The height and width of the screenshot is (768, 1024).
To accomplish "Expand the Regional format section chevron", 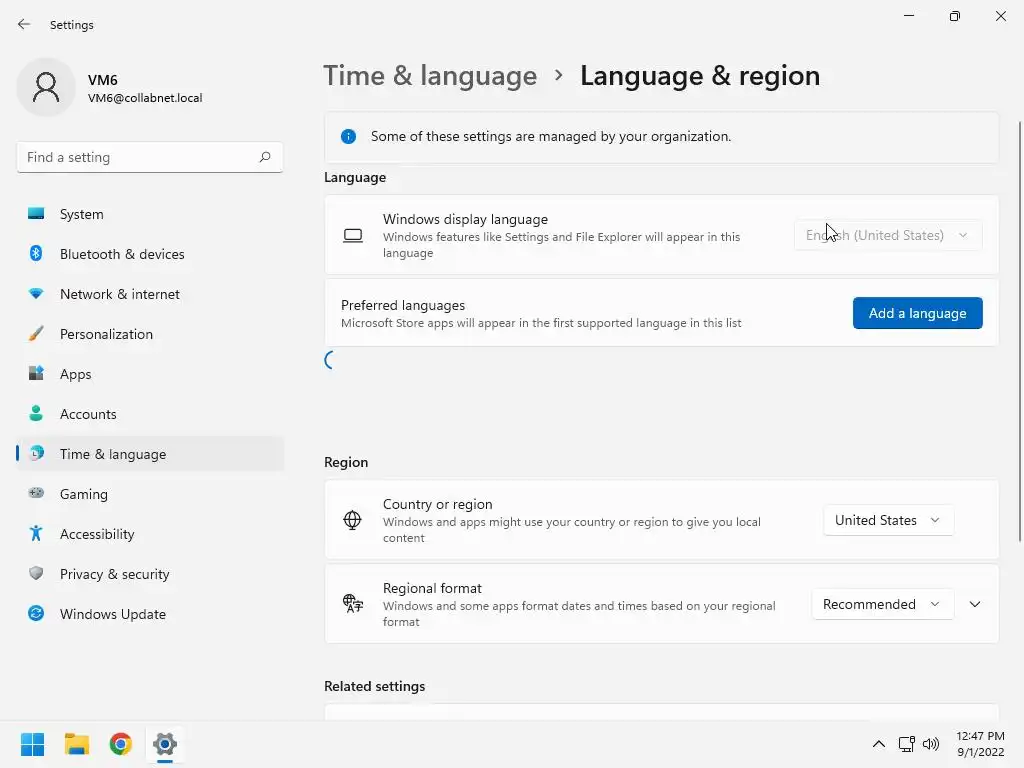I will click(x=975, y=604).
